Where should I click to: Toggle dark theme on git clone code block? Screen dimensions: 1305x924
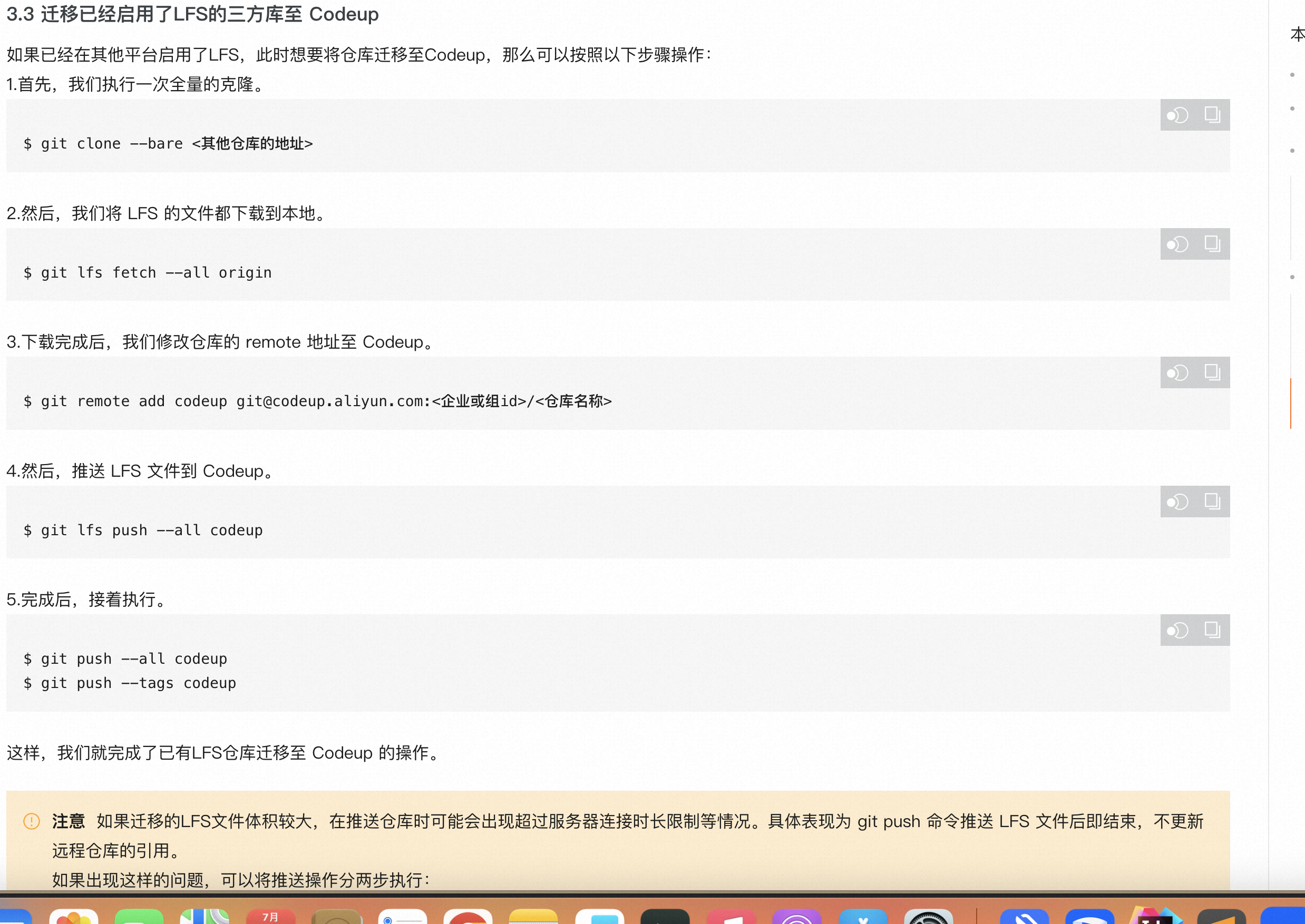(1177, 115)
